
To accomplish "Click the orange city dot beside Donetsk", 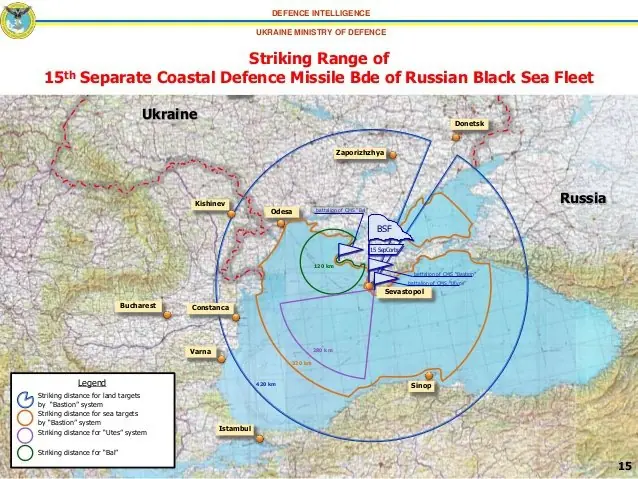I will [456, 138].
